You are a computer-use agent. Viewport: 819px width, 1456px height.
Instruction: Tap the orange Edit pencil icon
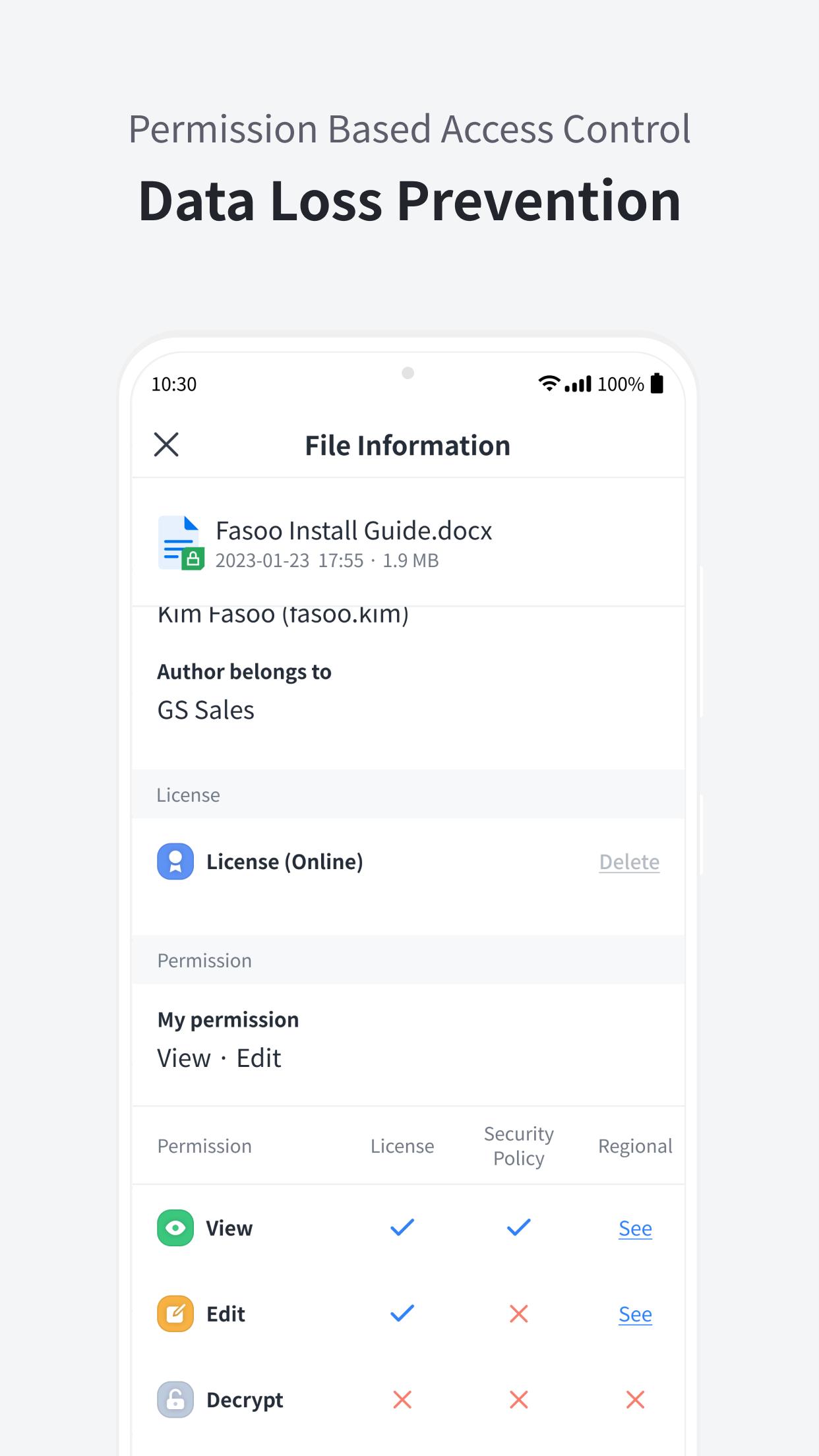175,1314
